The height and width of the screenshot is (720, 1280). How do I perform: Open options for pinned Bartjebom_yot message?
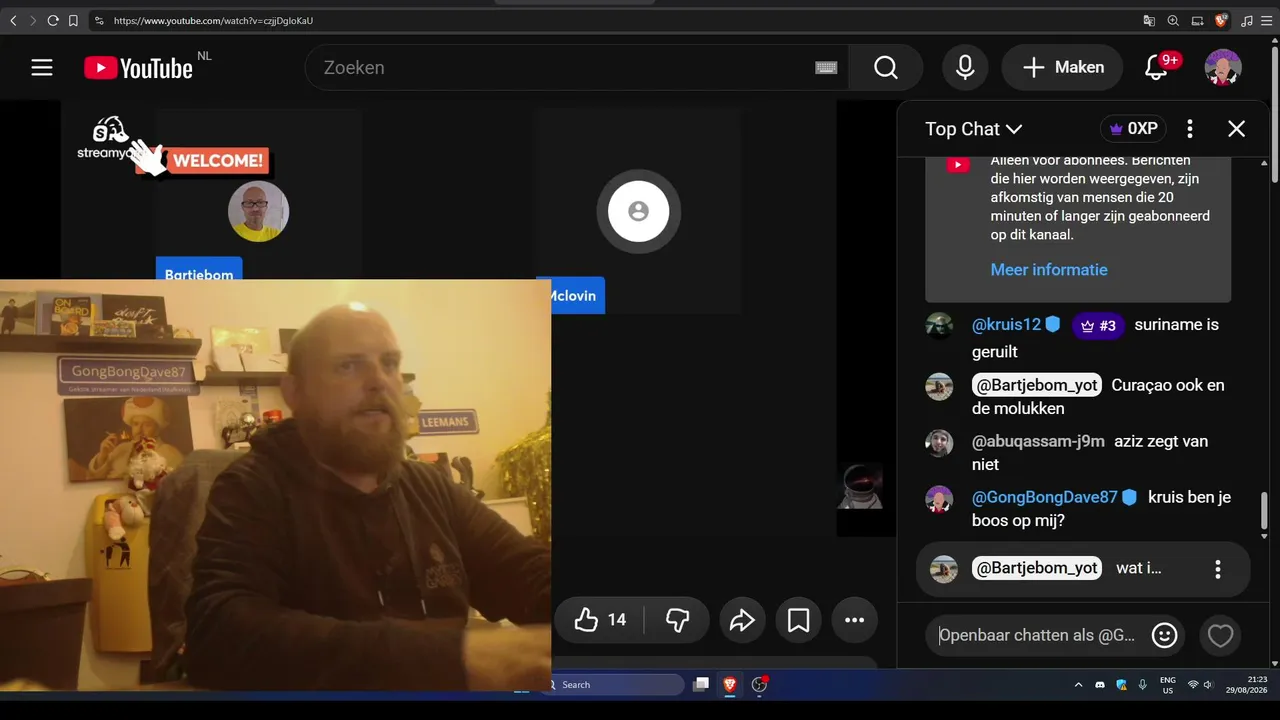click(1218, 569)
